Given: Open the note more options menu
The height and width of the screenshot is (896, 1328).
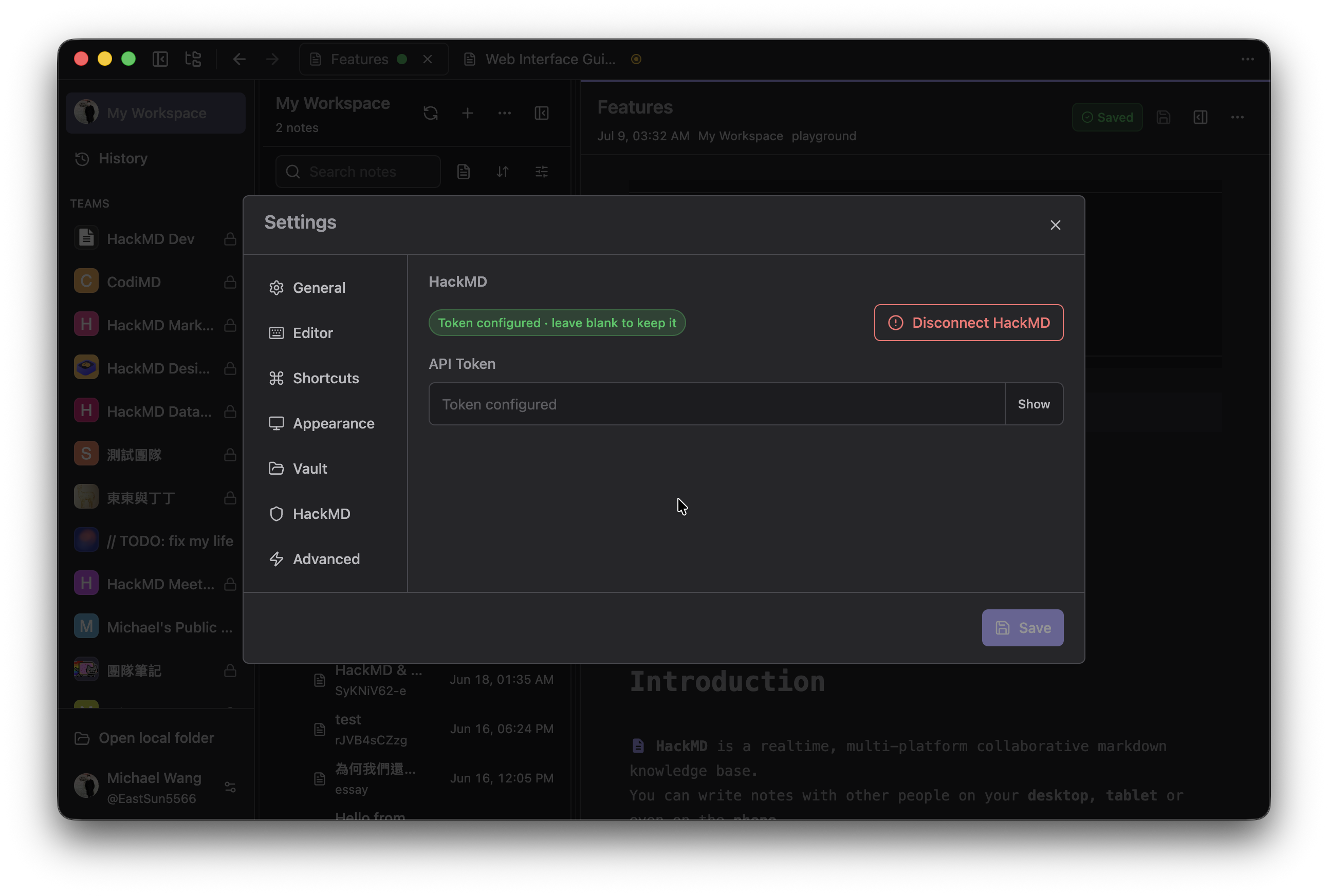Looking at the screenshot, I should click(1237, 117).
